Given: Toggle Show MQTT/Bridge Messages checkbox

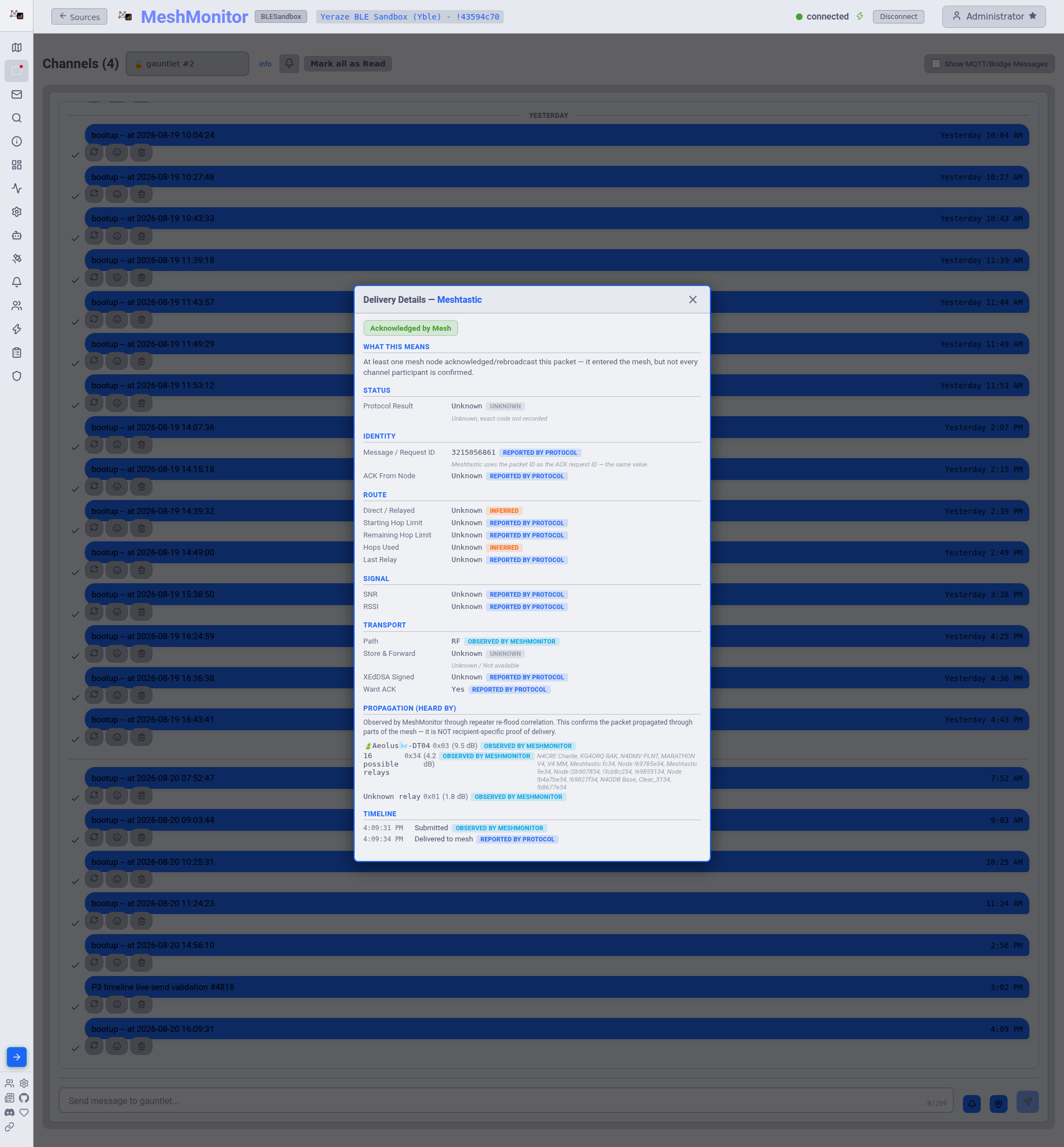Looking at the screenshot, I should [936, 64].
